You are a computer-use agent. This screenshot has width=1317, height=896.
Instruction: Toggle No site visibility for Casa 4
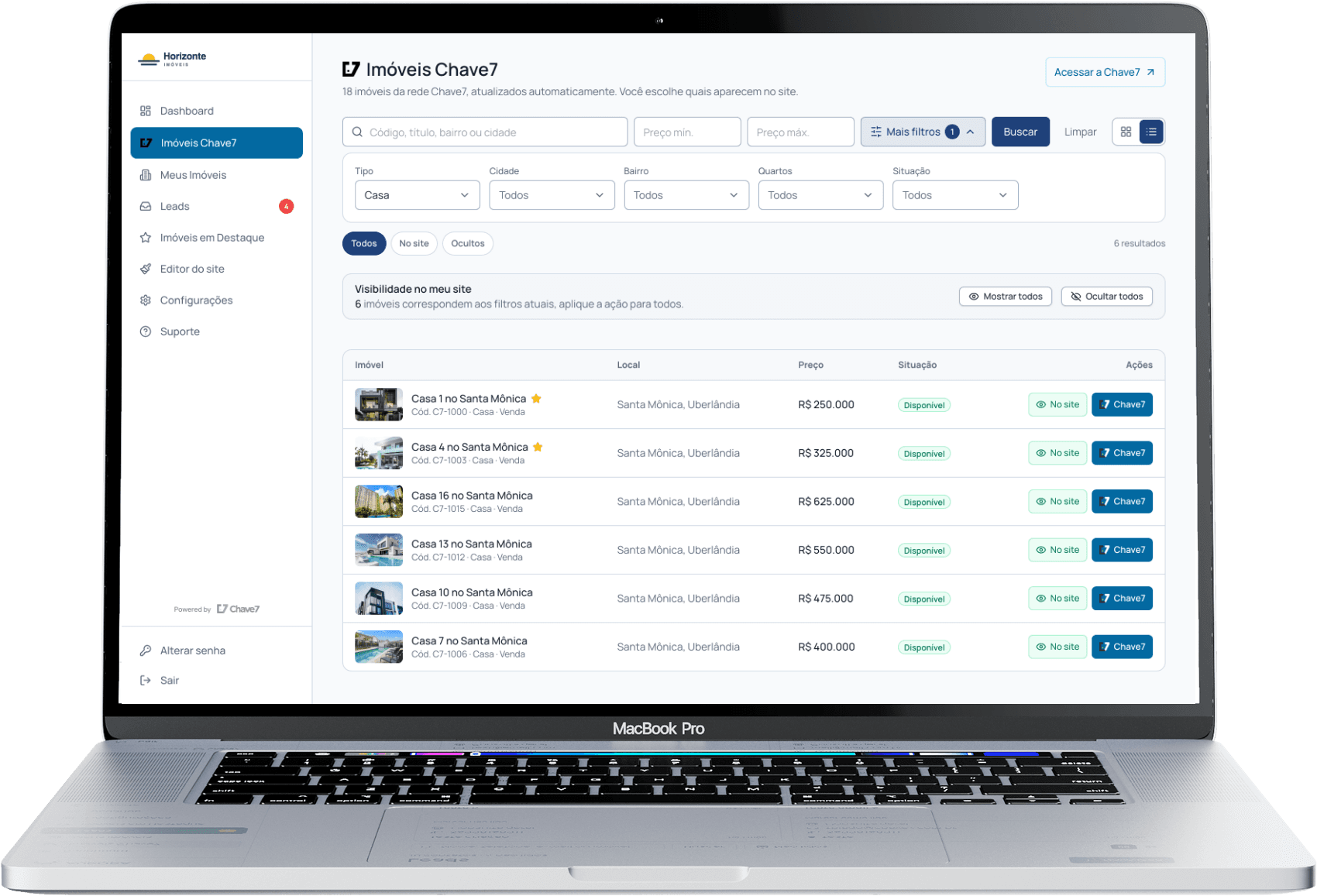[x=1057, y=453]
